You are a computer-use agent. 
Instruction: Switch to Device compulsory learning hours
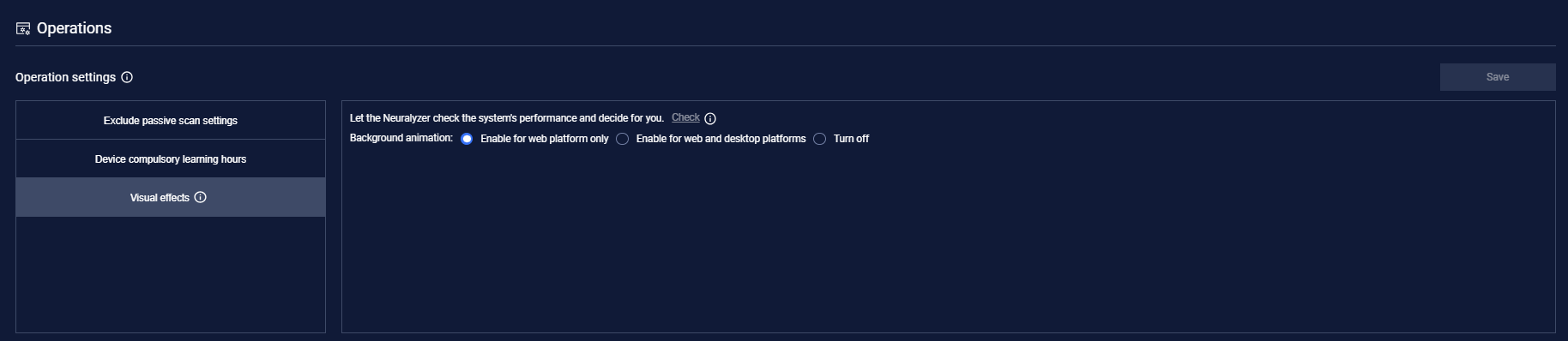tap(171, 159)
